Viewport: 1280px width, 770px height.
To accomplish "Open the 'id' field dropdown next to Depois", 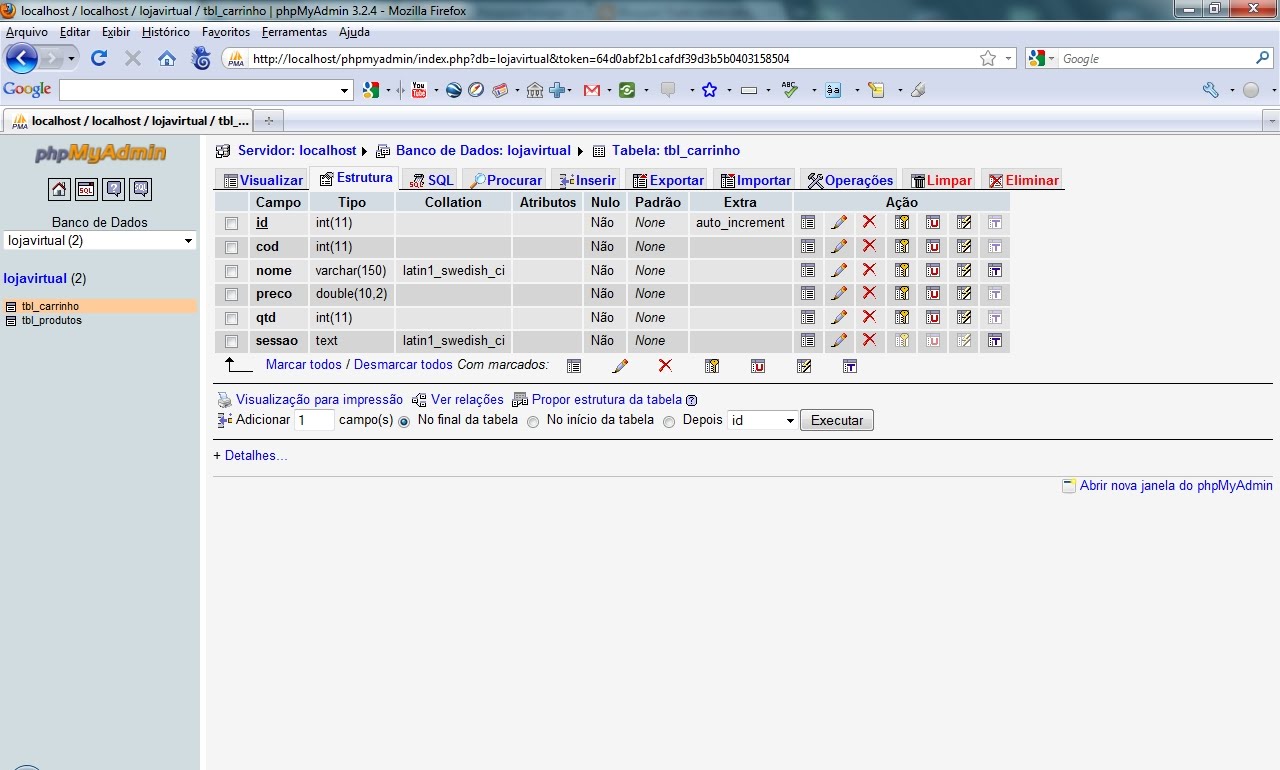I will pyautogui.click(x=760, y=420).
